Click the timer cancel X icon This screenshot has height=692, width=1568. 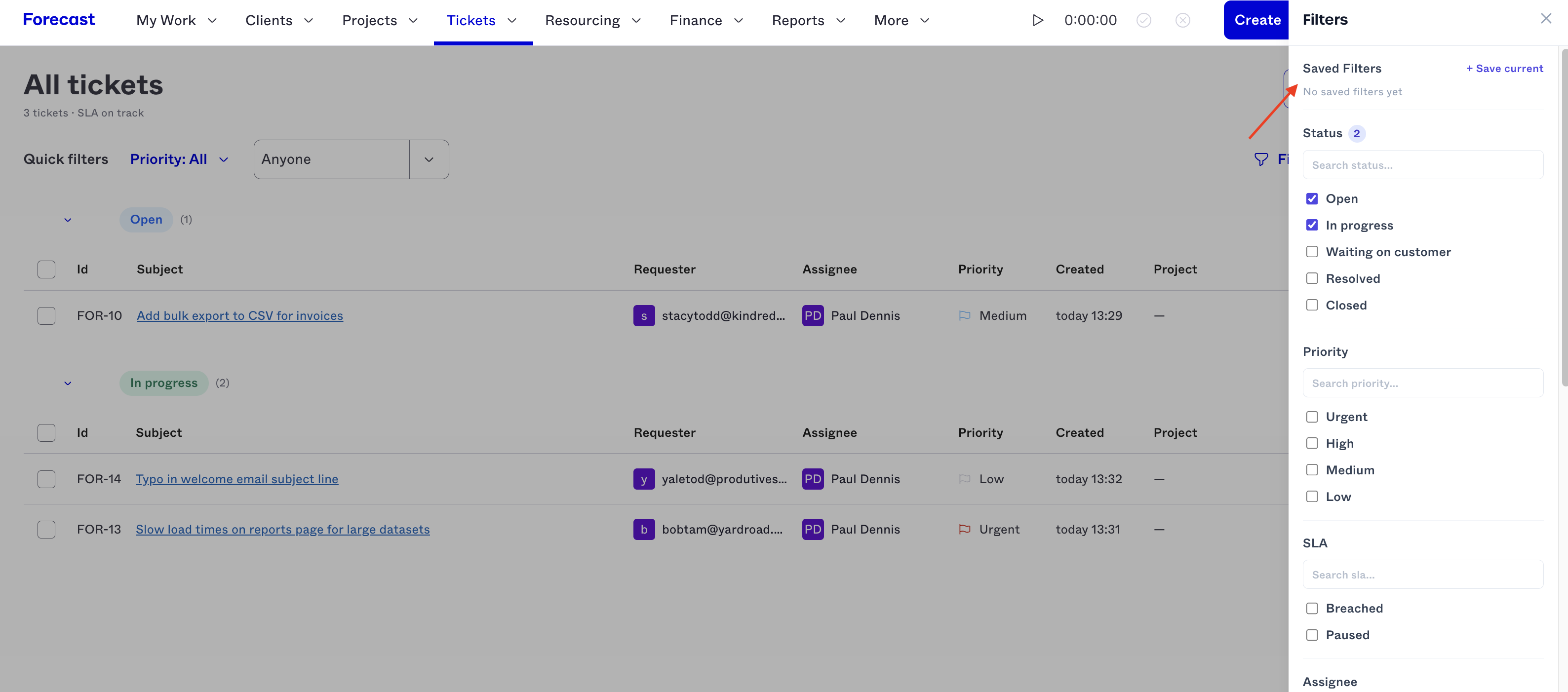(1183, 20)
